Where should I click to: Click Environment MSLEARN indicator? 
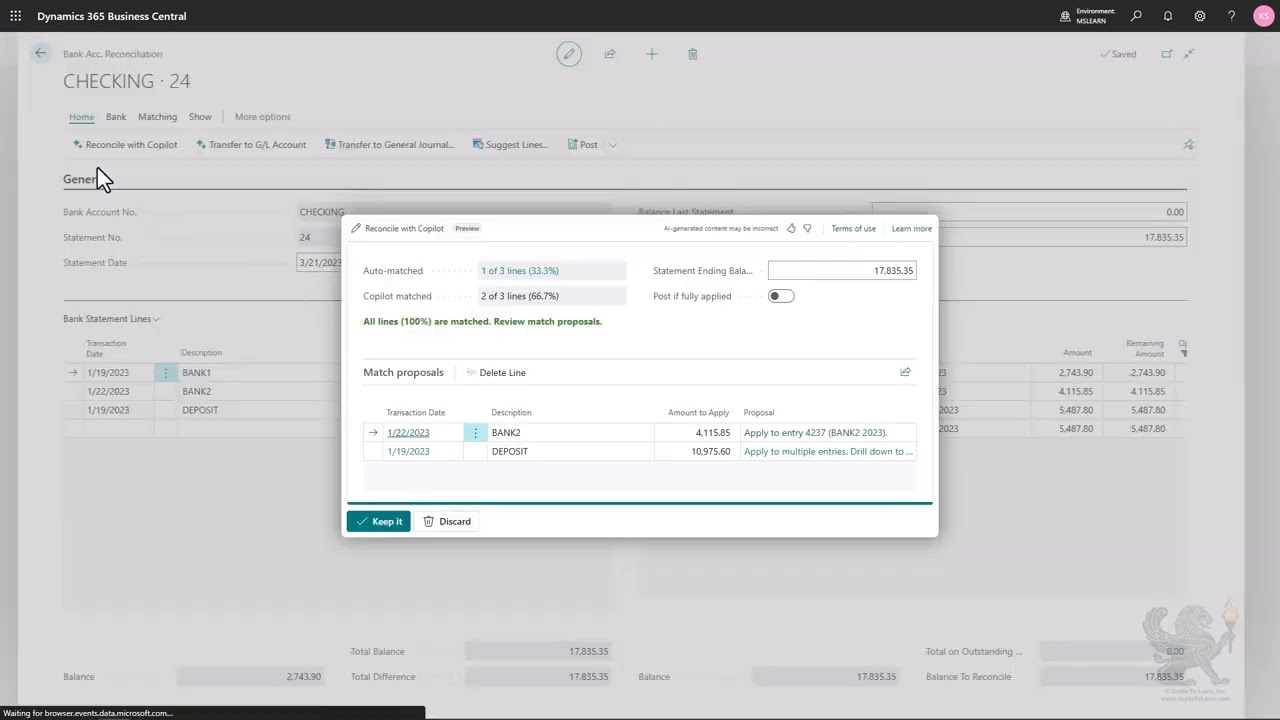(x=1087, y=16)
